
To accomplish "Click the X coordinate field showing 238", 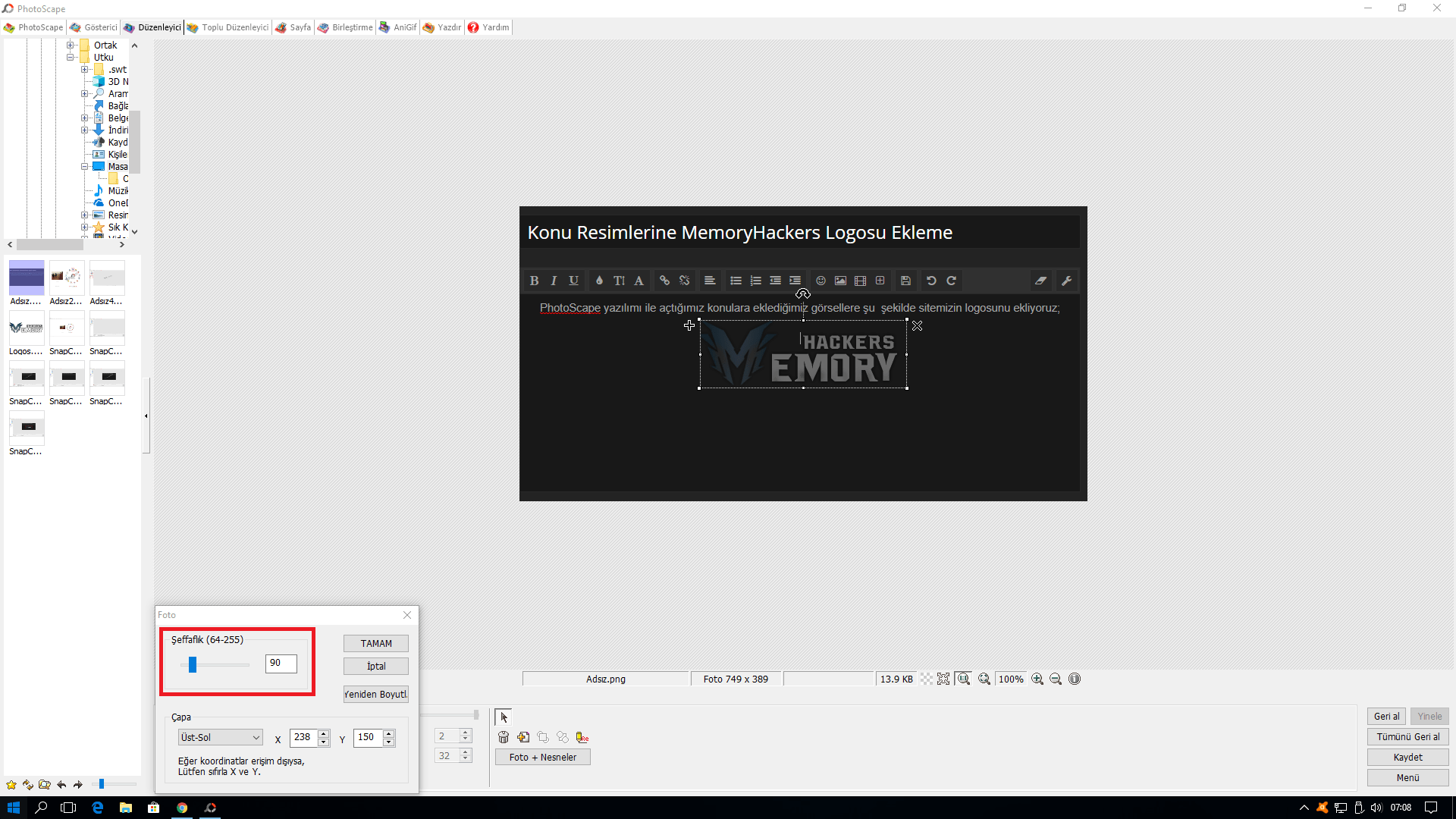I will click(x=303, y=737).
